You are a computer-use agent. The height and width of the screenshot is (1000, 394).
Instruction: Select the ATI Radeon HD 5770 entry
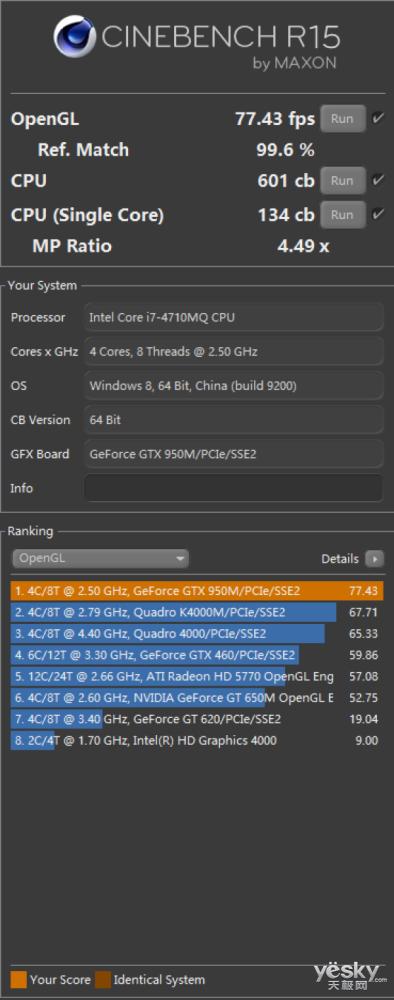(197, 676)
